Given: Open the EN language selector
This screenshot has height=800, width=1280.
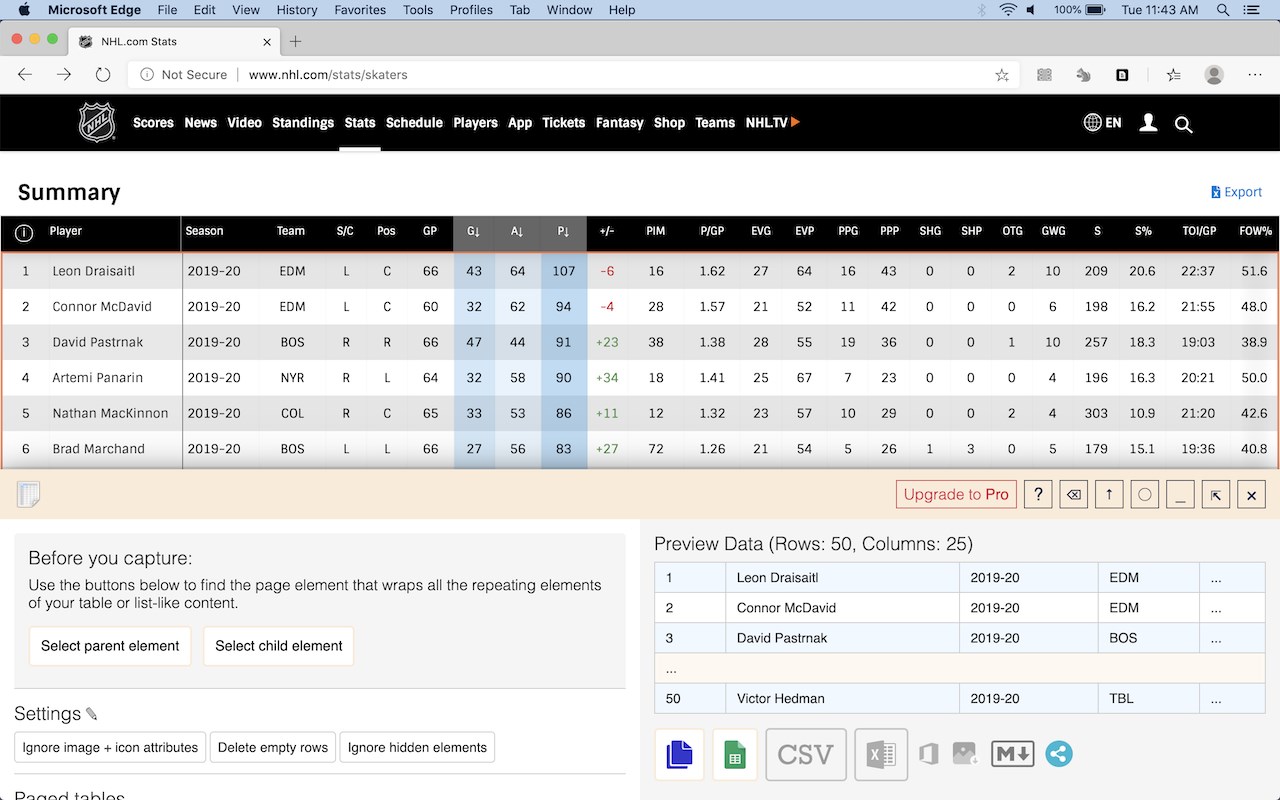Looking at the screenshot, I should 1113,123.
